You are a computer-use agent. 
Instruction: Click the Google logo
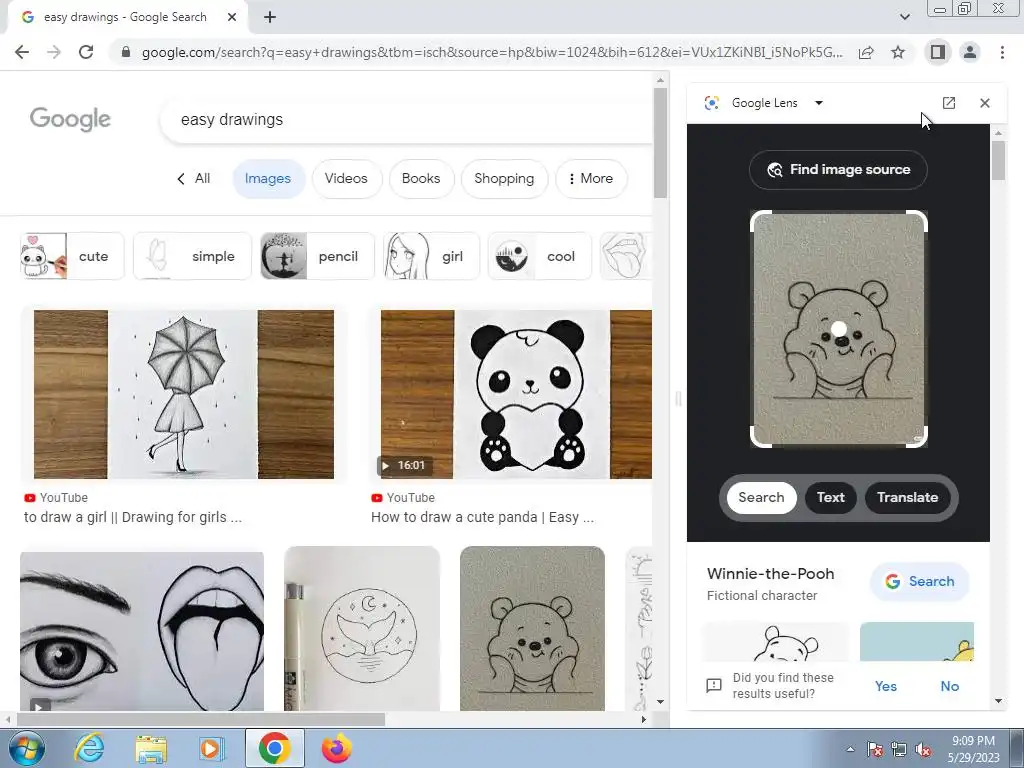[71, 119]
